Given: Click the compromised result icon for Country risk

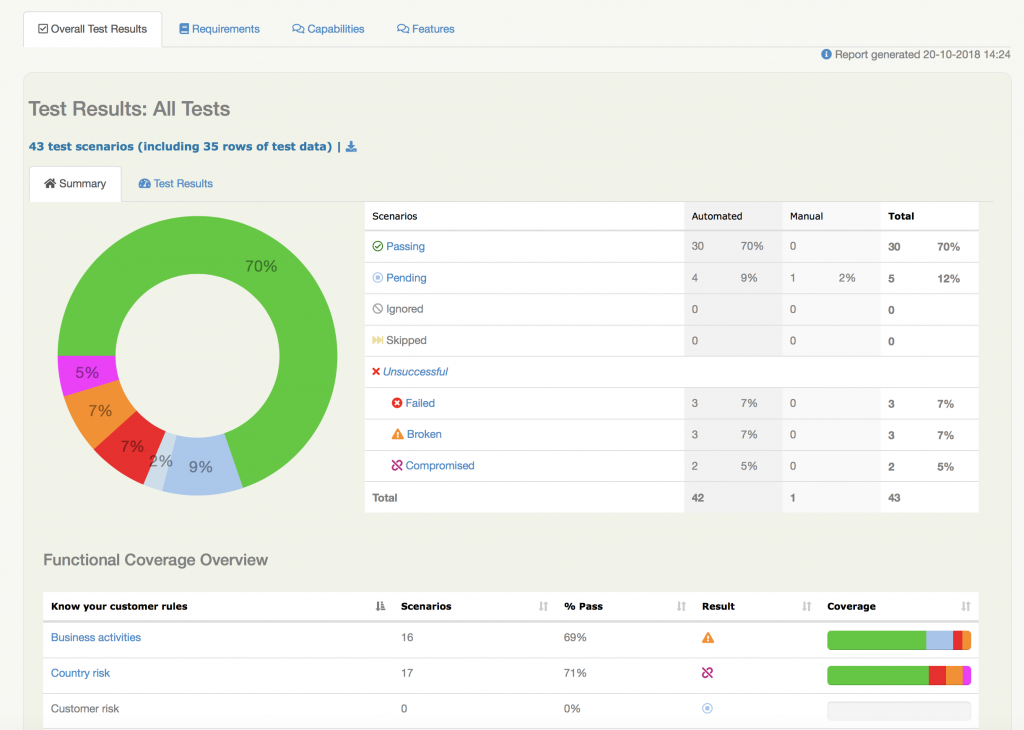Looking at the screenshot, I should (x=708, y=673).
